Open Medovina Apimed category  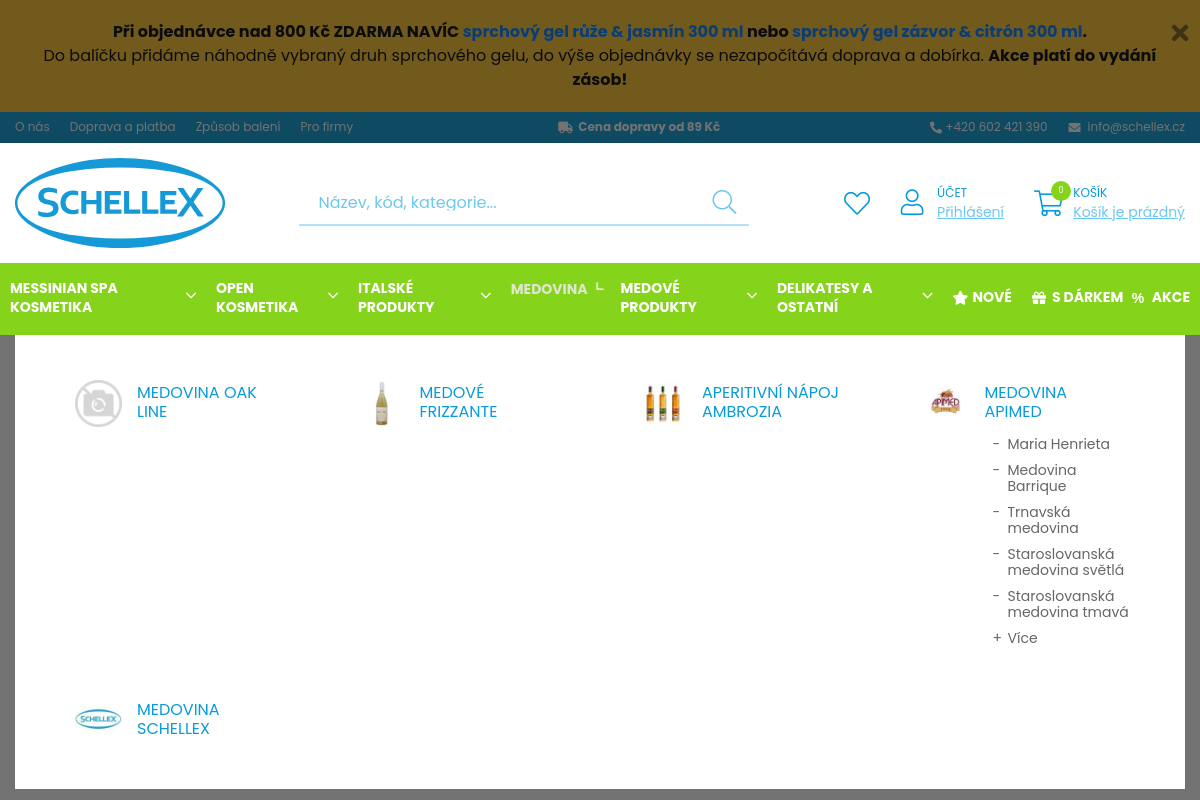[x=1025, y=402]
